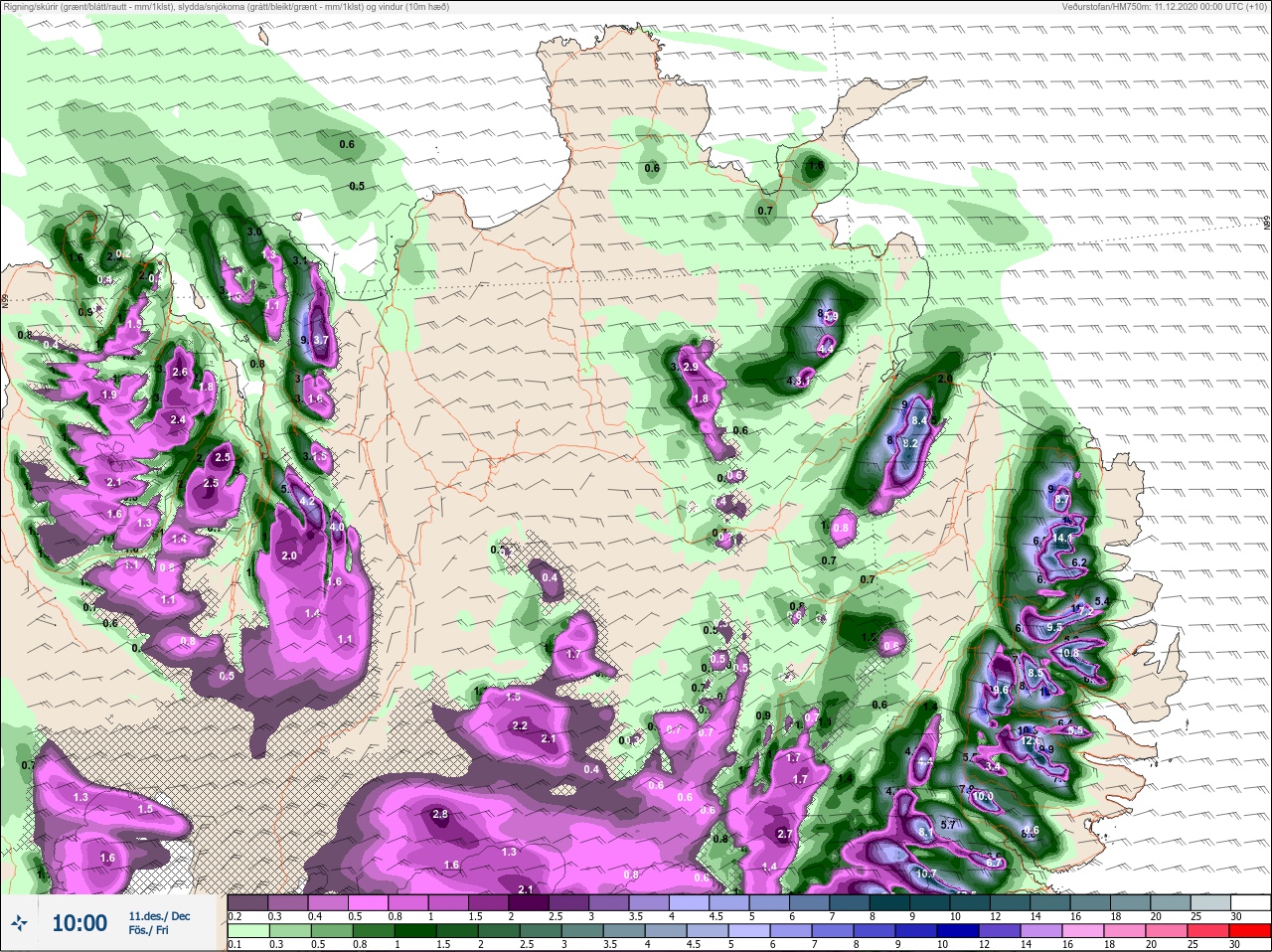Click the Veðurstofan pinwheel logo icon
Image resolution: width=1272 pixels, height=952 pixels.
point(21,923)
